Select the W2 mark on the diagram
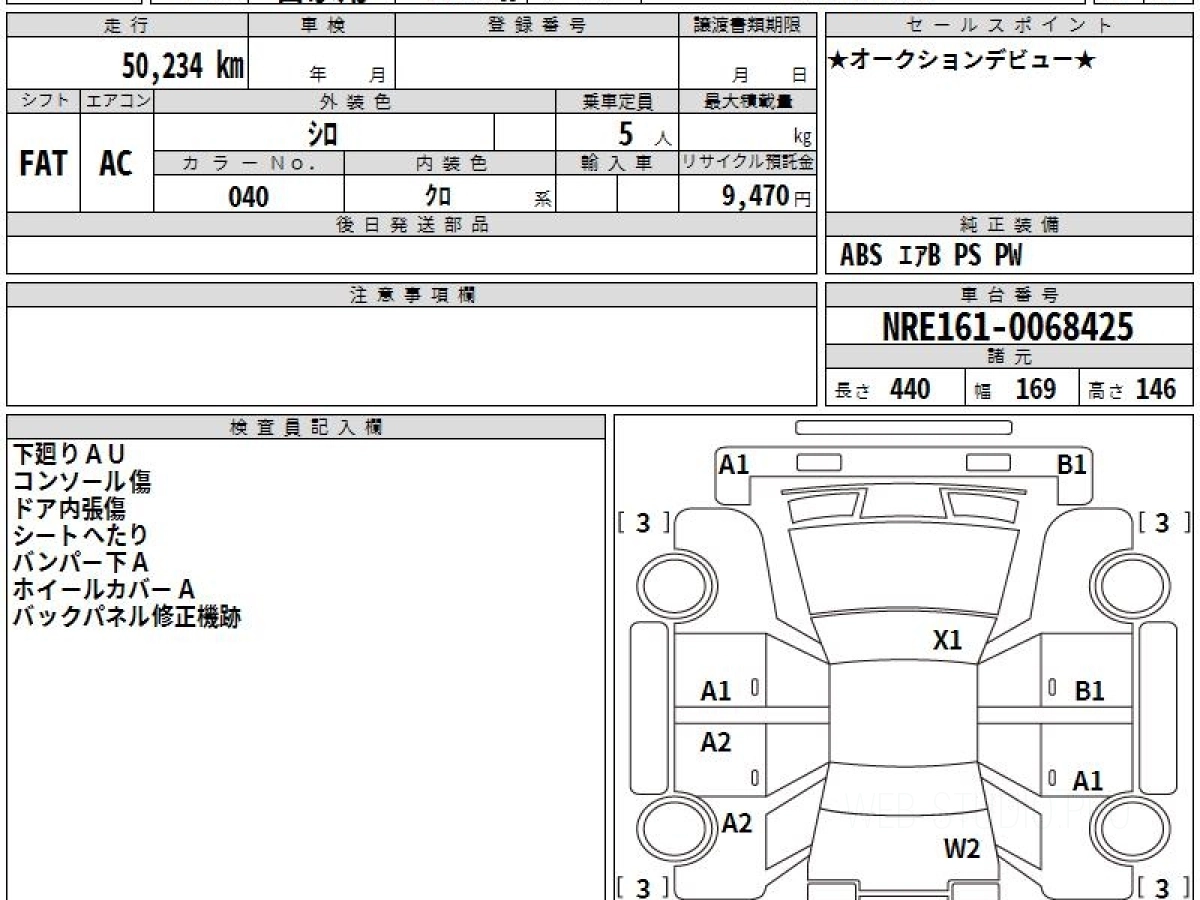 click(962, 849)
